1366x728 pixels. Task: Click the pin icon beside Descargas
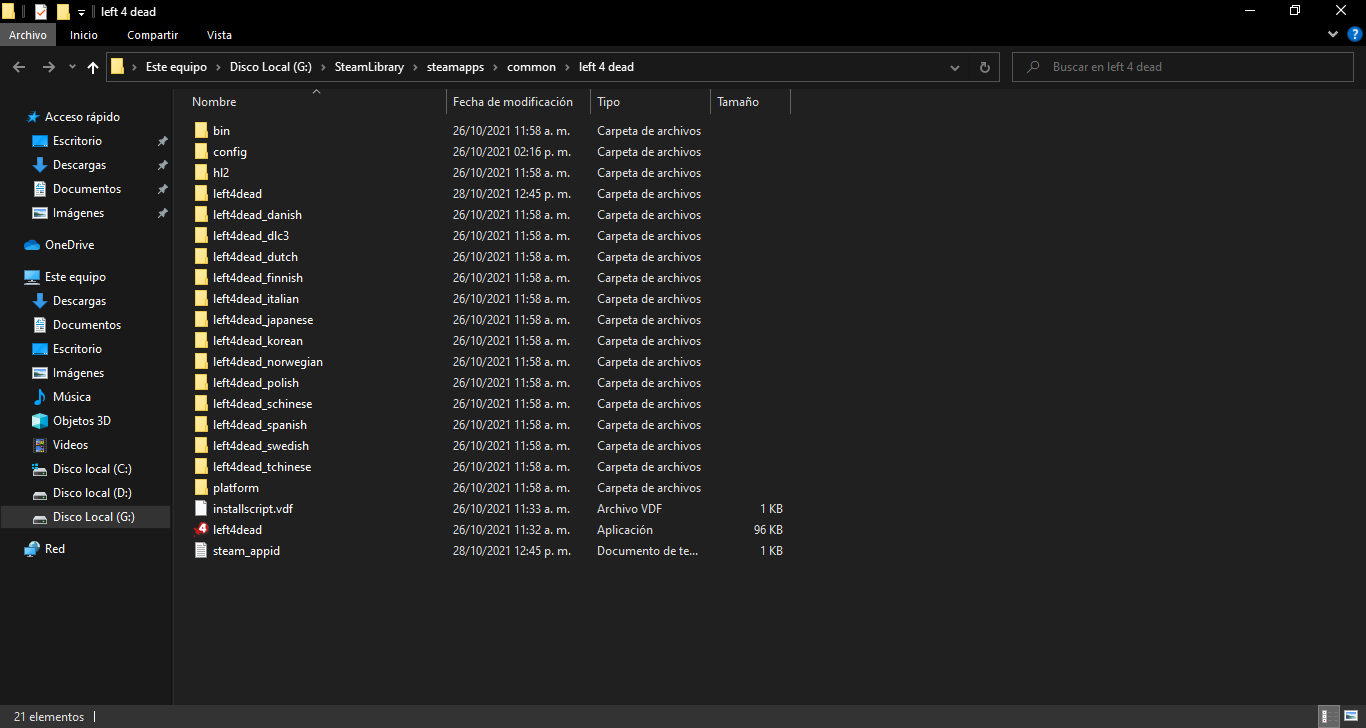[162, 165]
